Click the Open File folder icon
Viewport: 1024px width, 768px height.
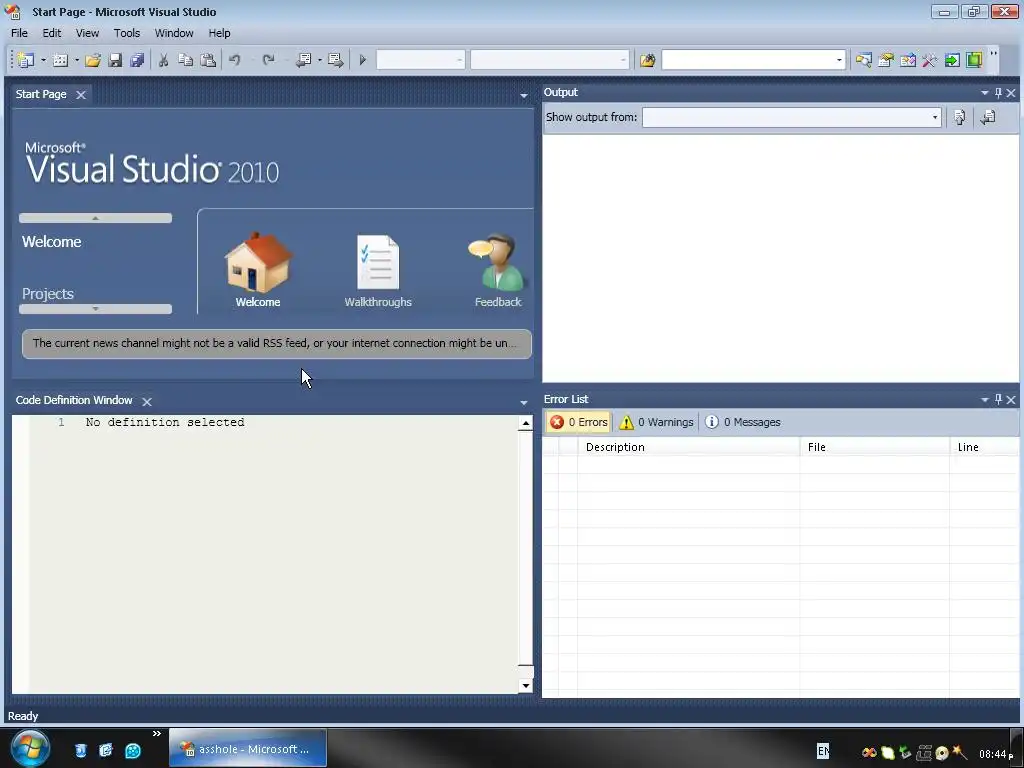pyautogui.click(x=93, y=60)
